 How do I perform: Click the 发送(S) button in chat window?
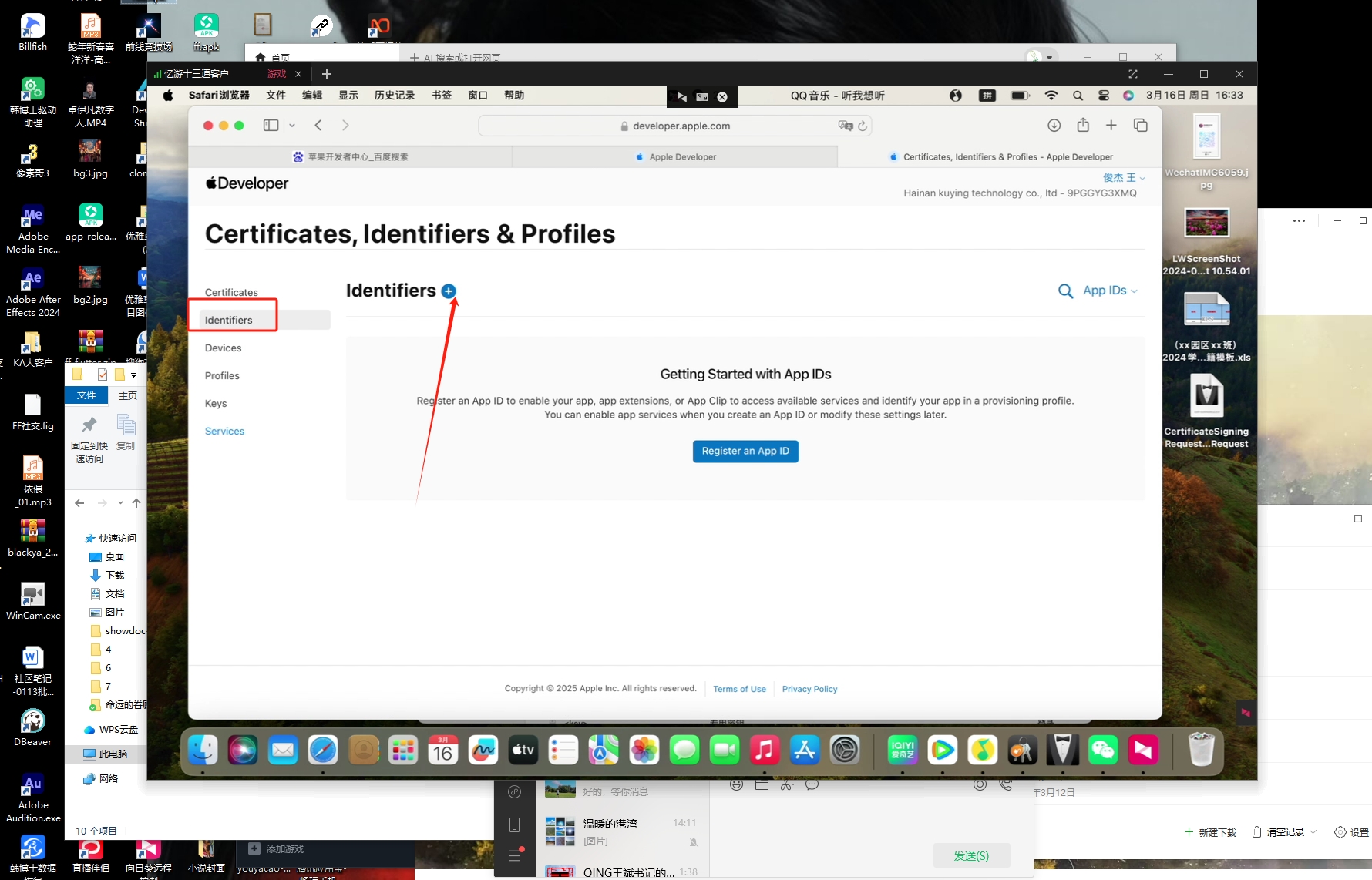click(x=971, y=855)
